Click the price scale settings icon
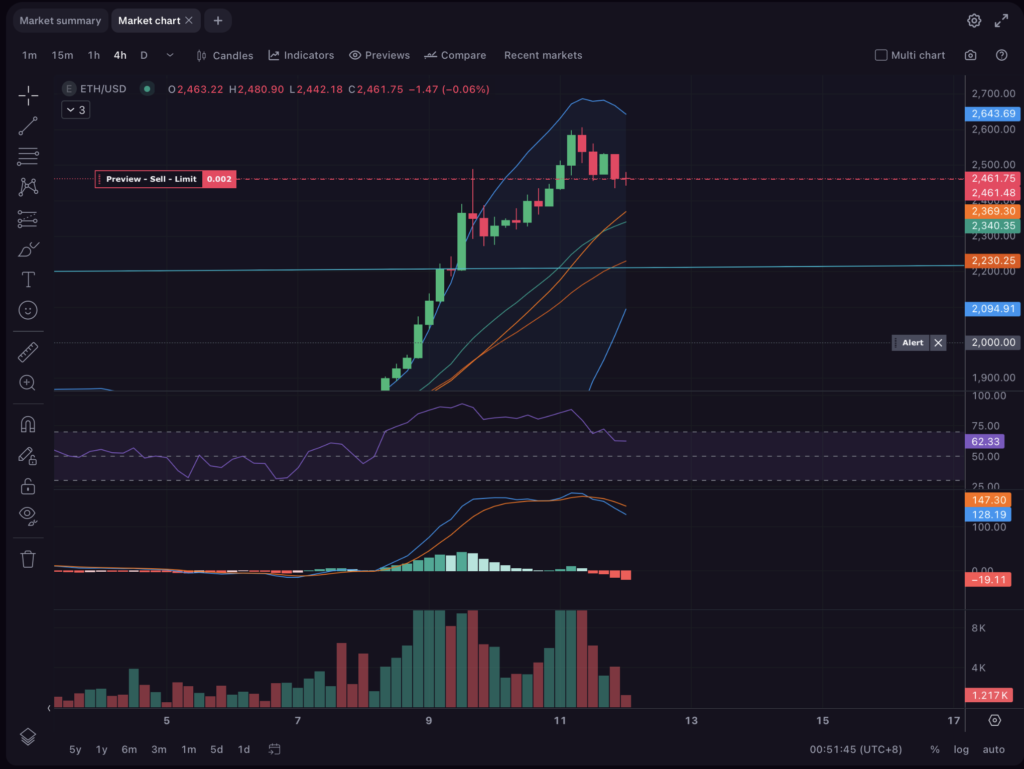Image resolution: width=1024 pixels, height=769 pixels. tap(995, 721)
